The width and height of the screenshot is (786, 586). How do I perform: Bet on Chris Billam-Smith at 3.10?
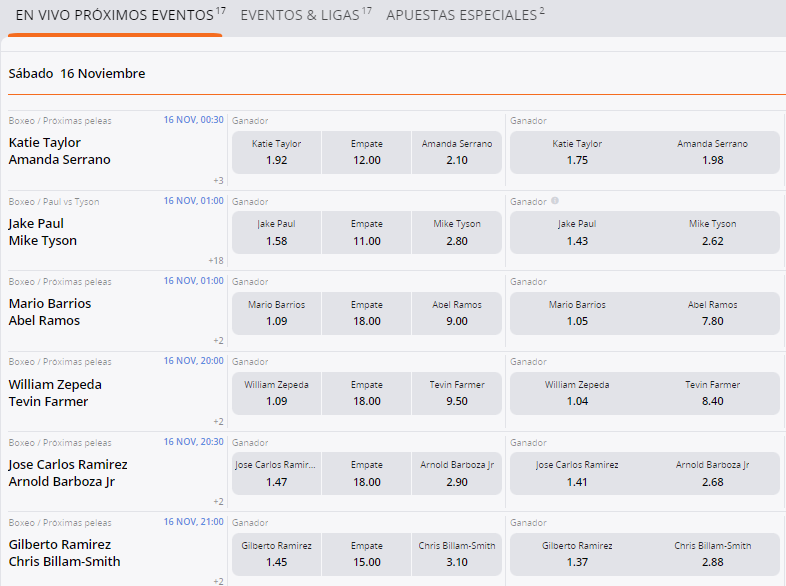[x=456, y=553]
